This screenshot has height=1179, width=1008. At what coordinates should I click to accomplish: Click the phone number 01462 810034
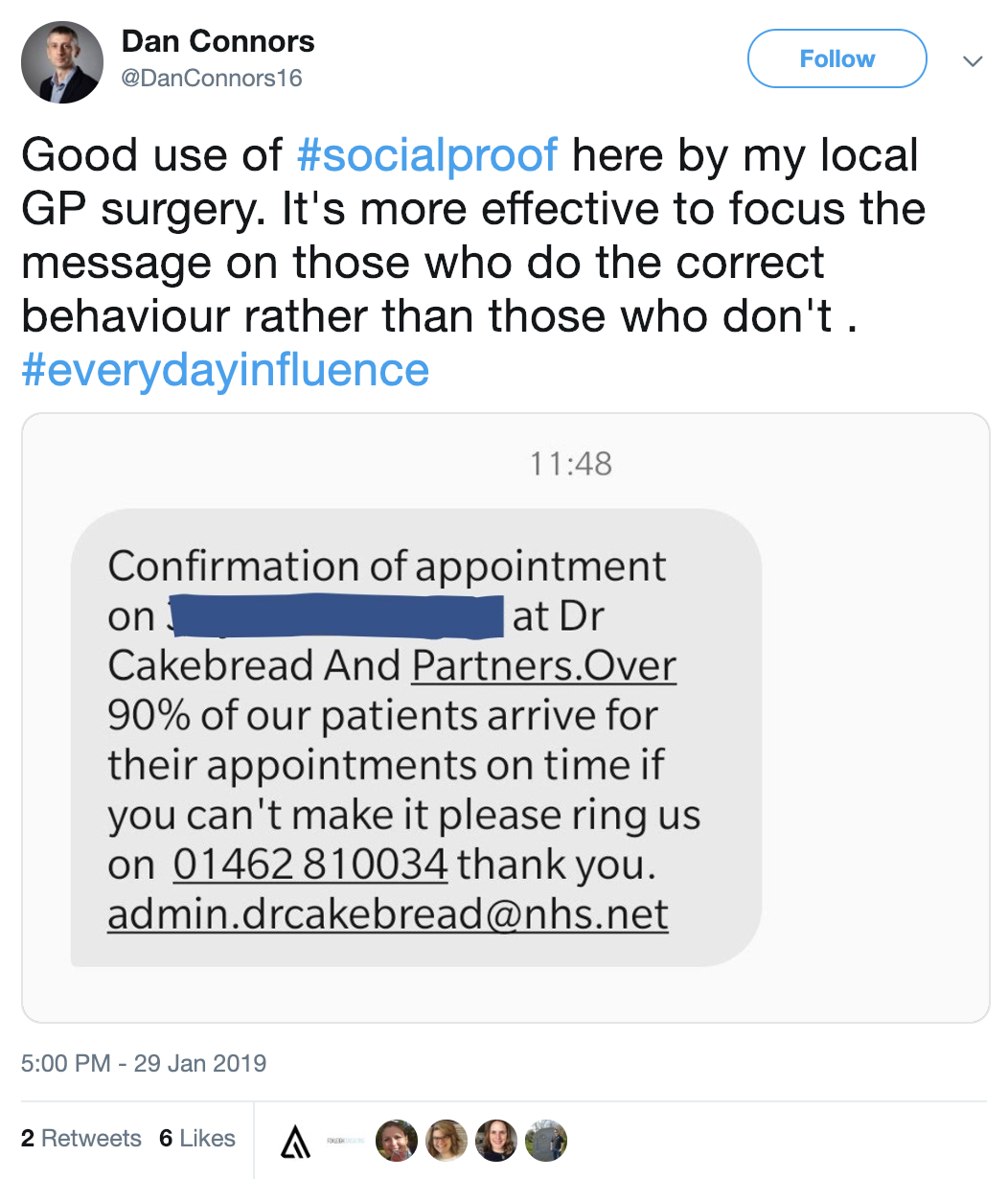[310, 865]
